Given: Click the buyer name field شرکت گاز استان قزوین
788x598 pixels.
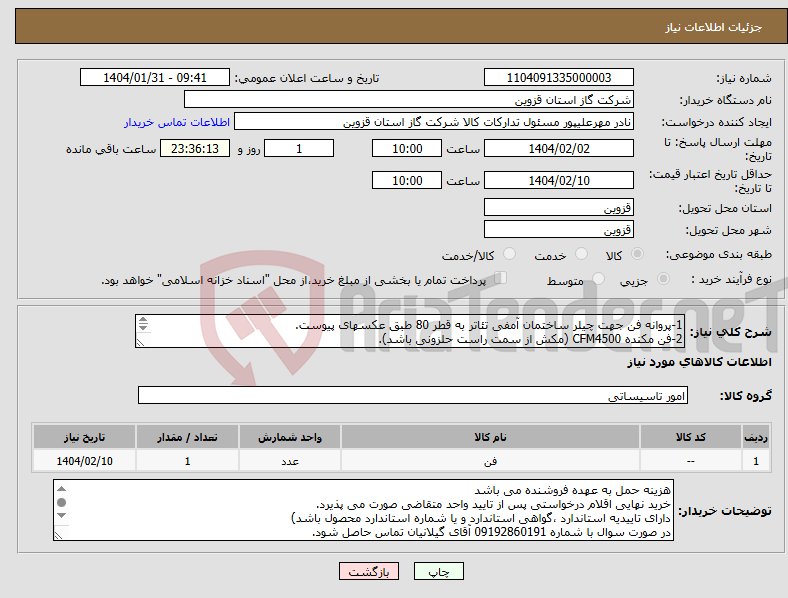Looking at the screenshot, I should 409,99.
